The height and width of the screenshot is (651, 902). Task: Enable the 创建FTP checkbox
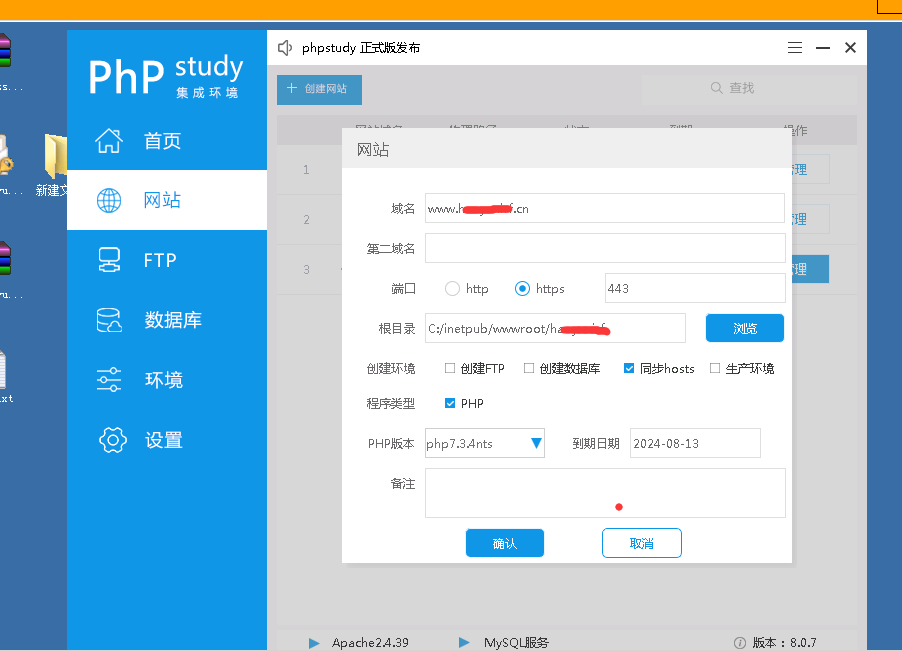coord(450,368)
